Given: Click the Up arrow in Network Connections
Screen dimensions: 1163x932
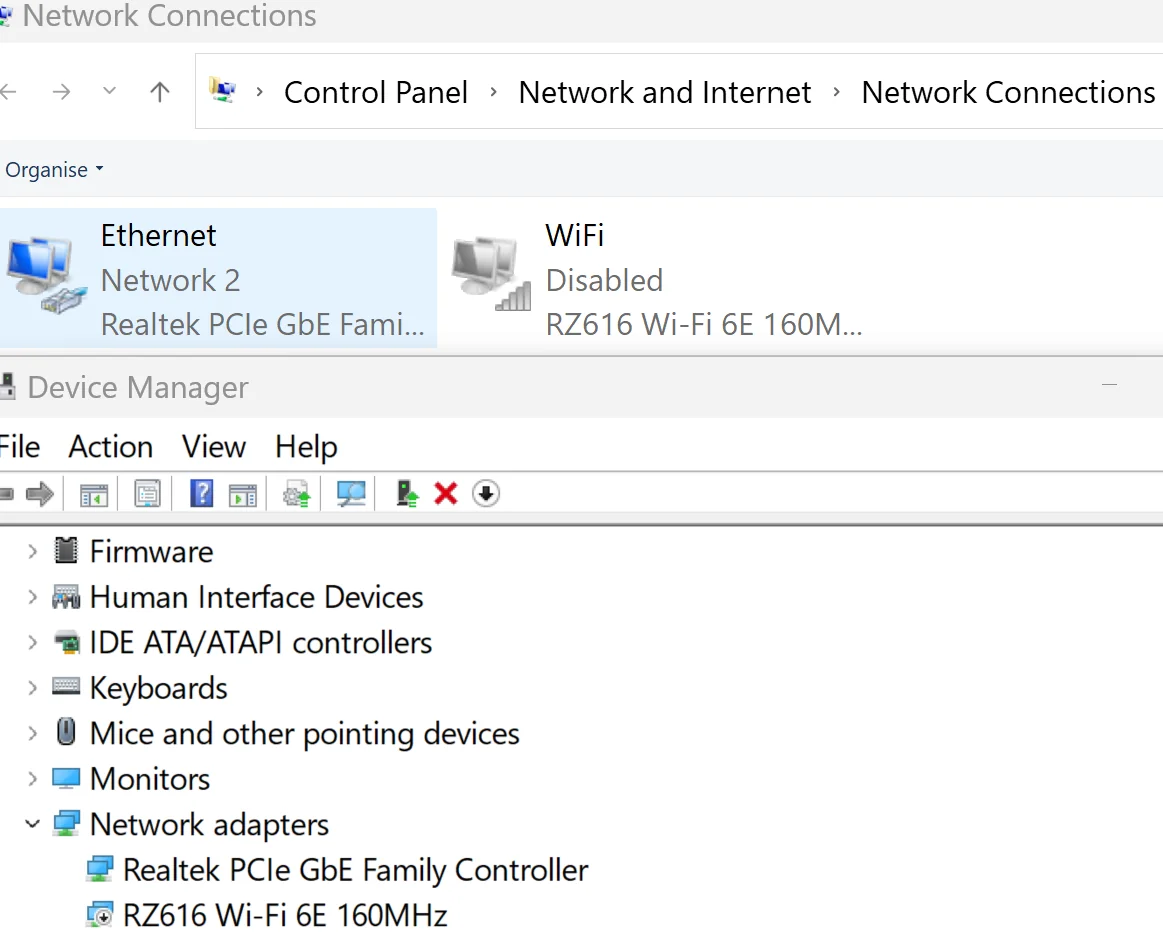Looking at the screenshot, I should coord(159,92).
